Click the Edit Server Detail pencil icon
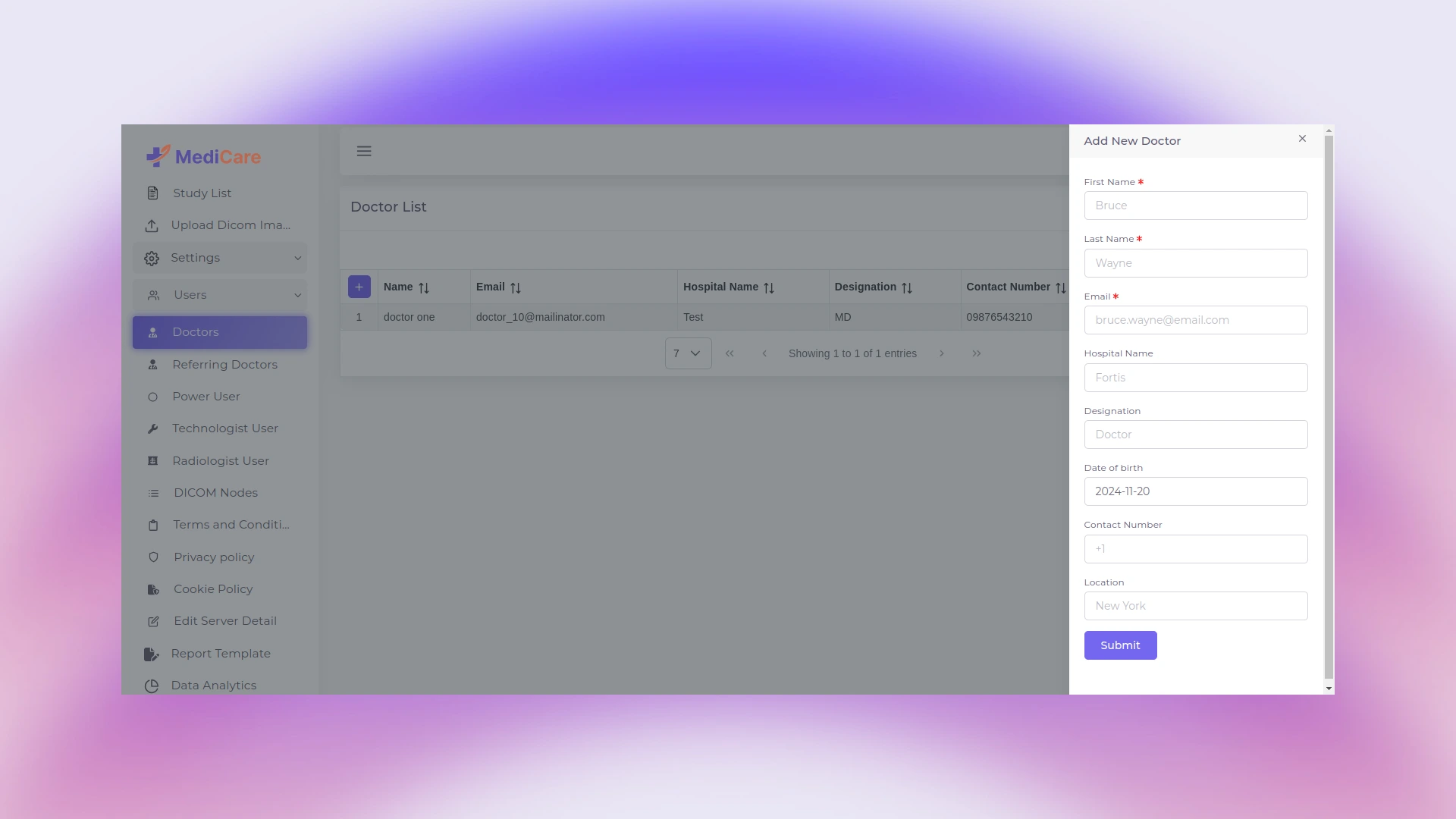This screenshot has height=819, width=1456. 153,621
